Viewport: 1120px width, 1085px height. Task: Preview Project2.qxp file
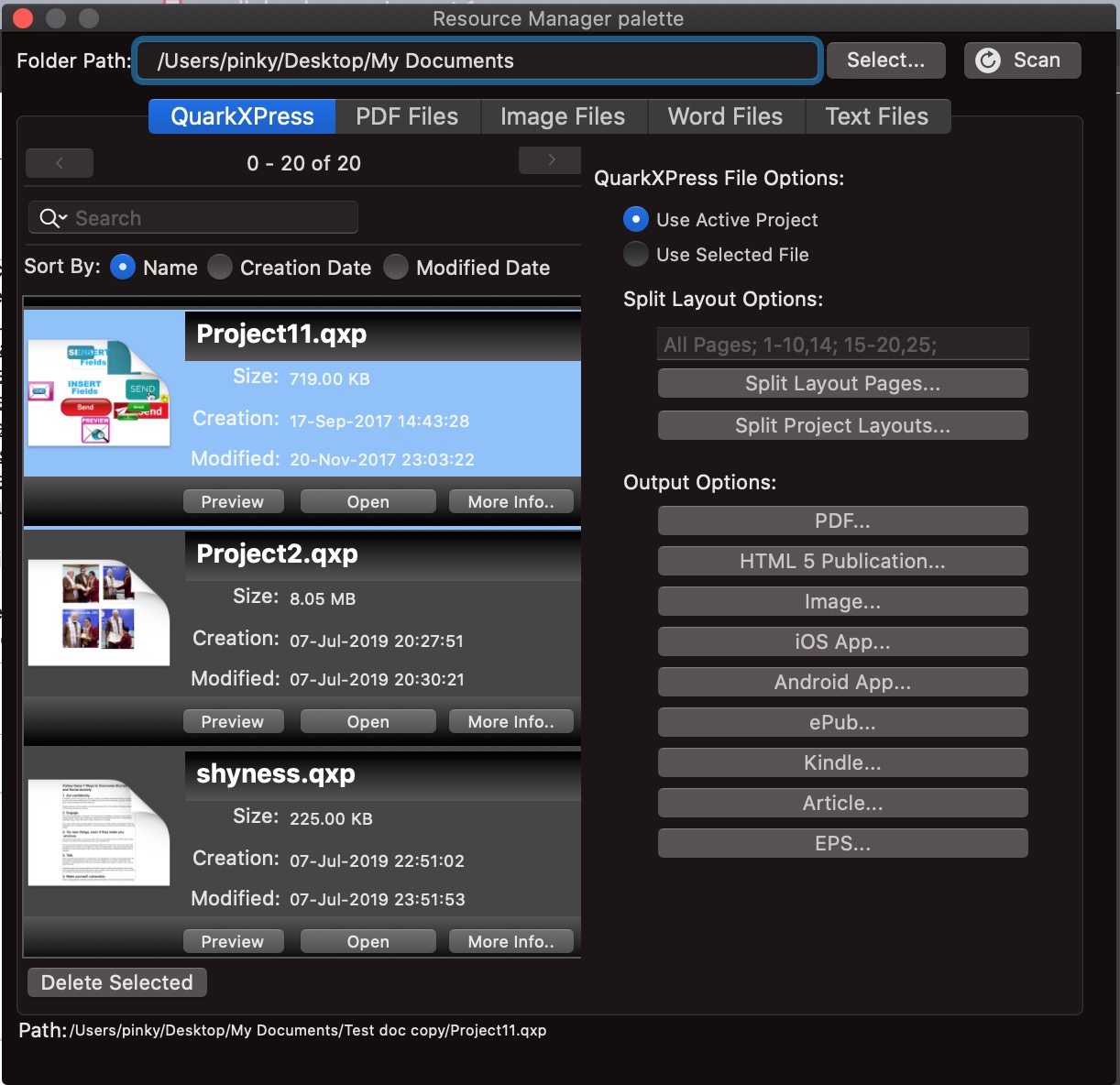click(x=233, y=721)
